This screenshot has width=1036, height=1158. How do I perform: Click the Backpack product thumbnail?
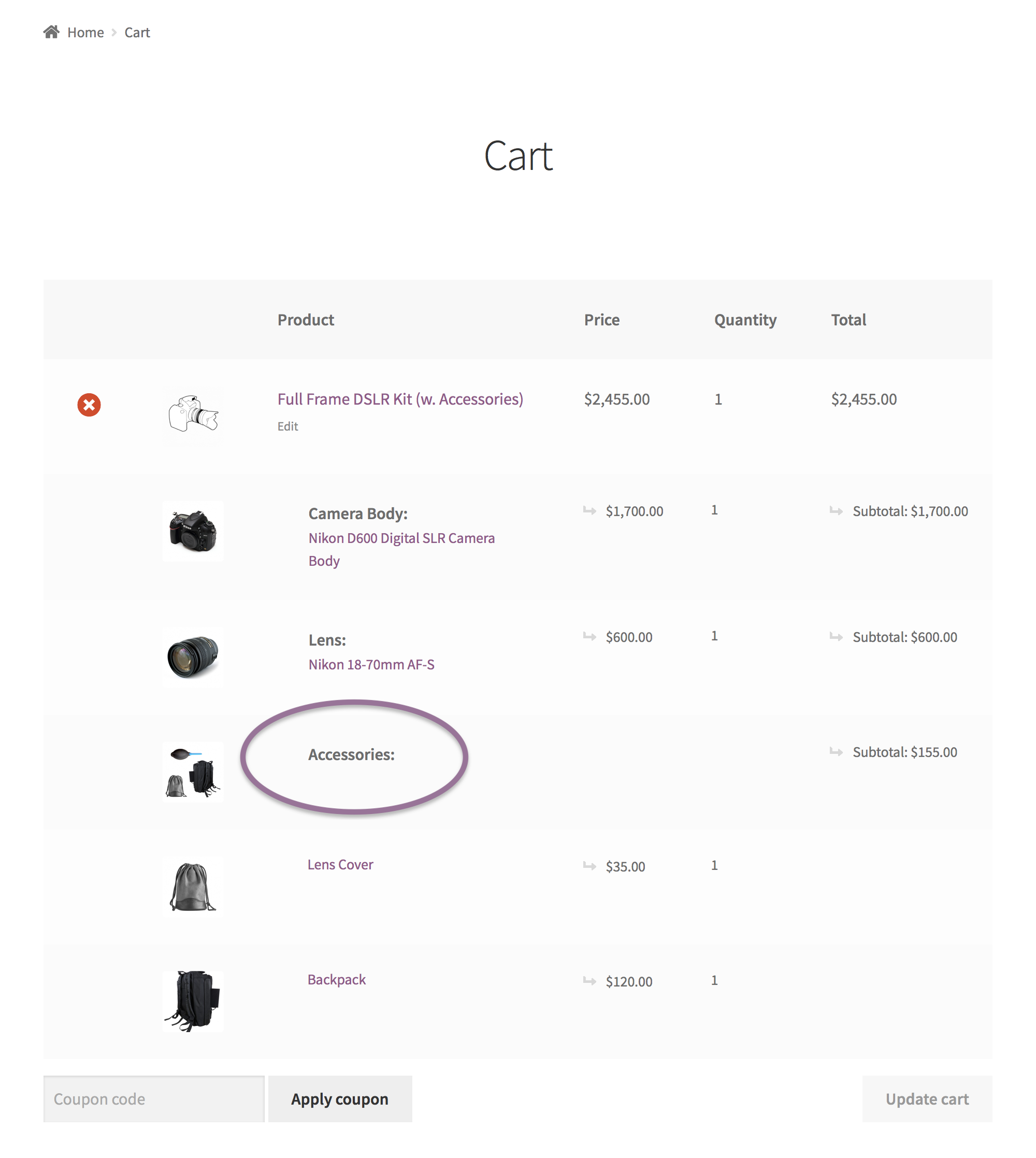192,1000
